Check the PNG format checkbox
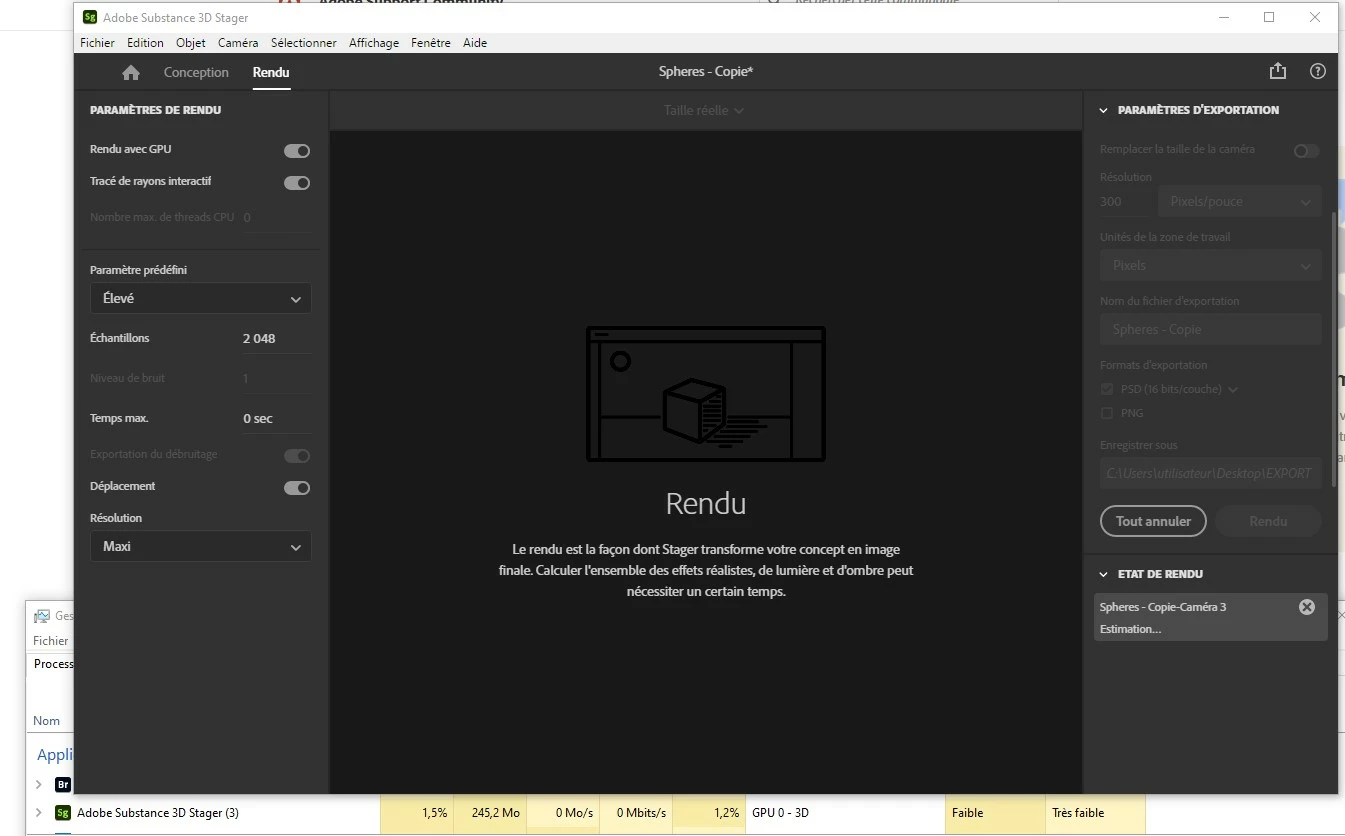Image resolution: width=1345 pixels, height=836 pixels. [x=1107, y=413]
